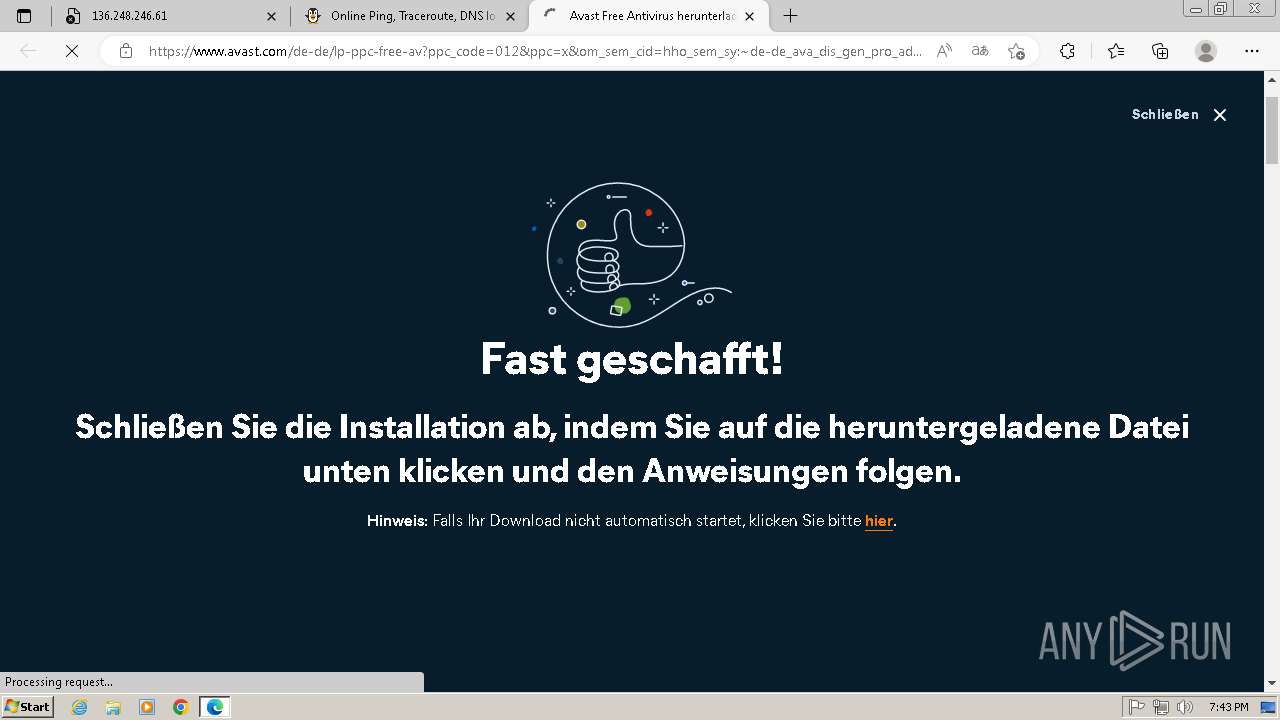Open the volume tray icon
The image size is (1280, 720).
point(1184,707)
